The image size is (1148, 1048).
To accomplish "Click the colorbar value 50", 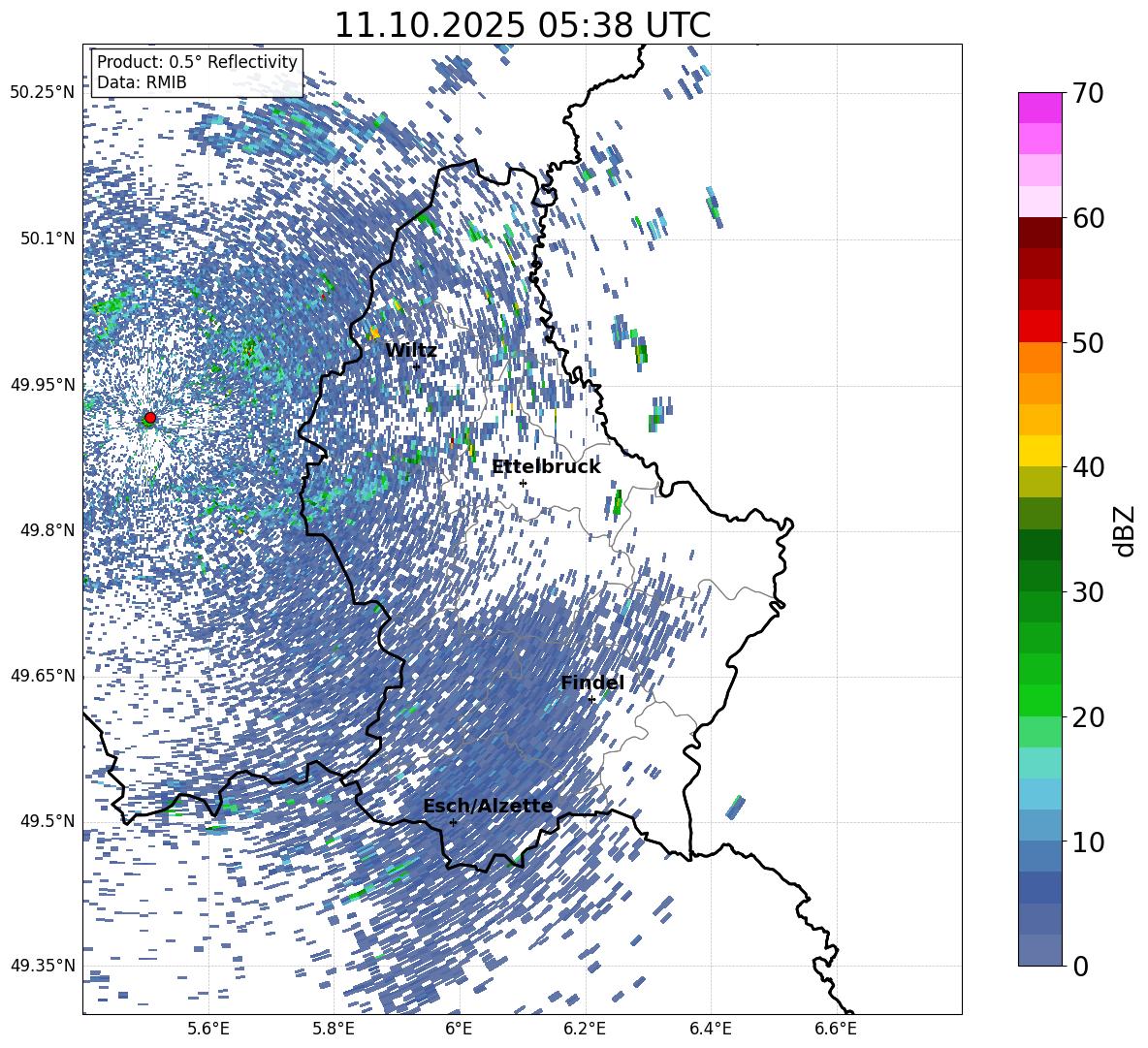I will (1088, 342).
